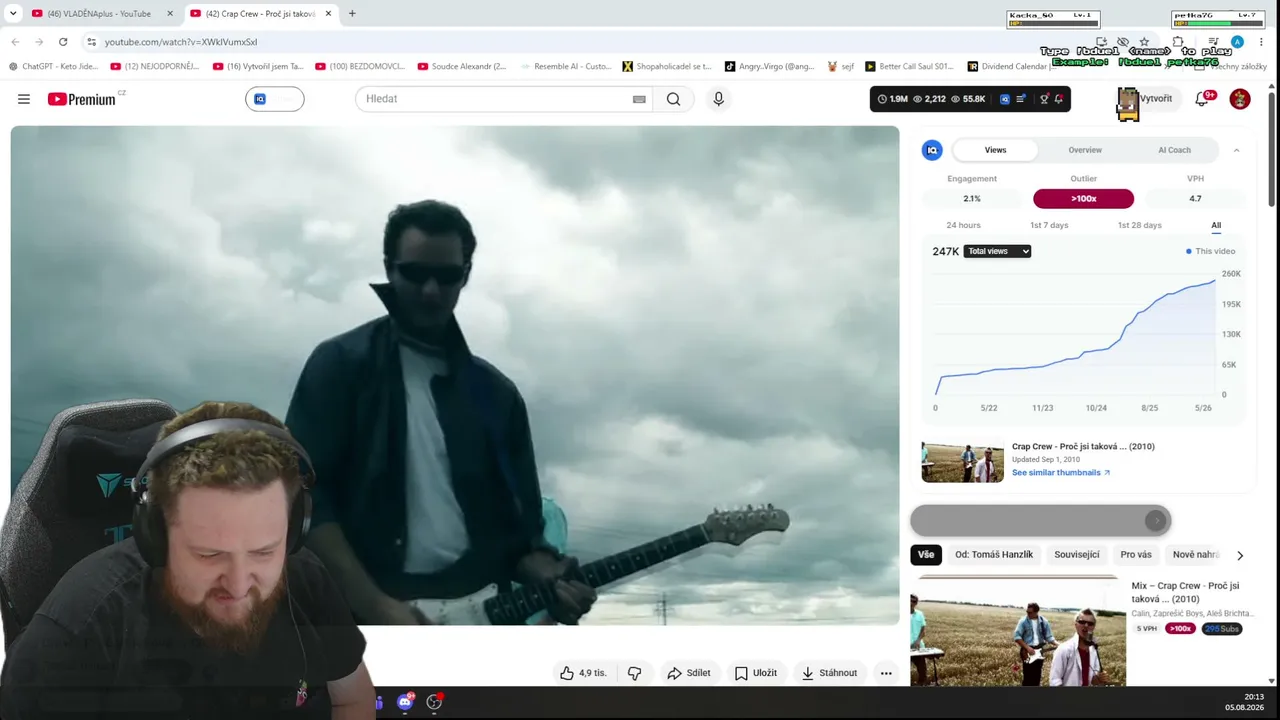The height and width of the screenshot is (720, 1280).
Task: Select the All time range
Action: 1216,225
